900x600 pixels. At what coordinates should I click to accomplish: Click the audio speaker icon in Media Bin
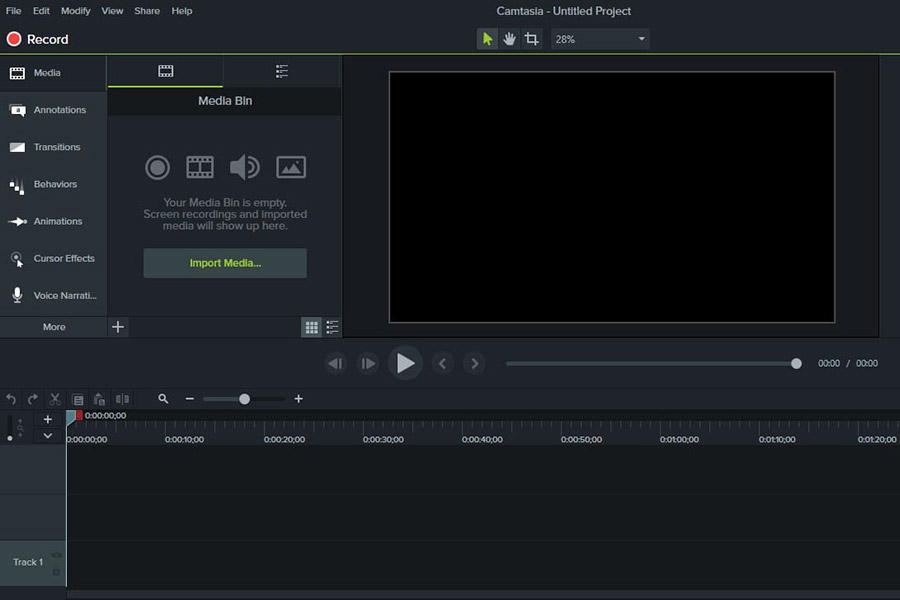(245, 168)
